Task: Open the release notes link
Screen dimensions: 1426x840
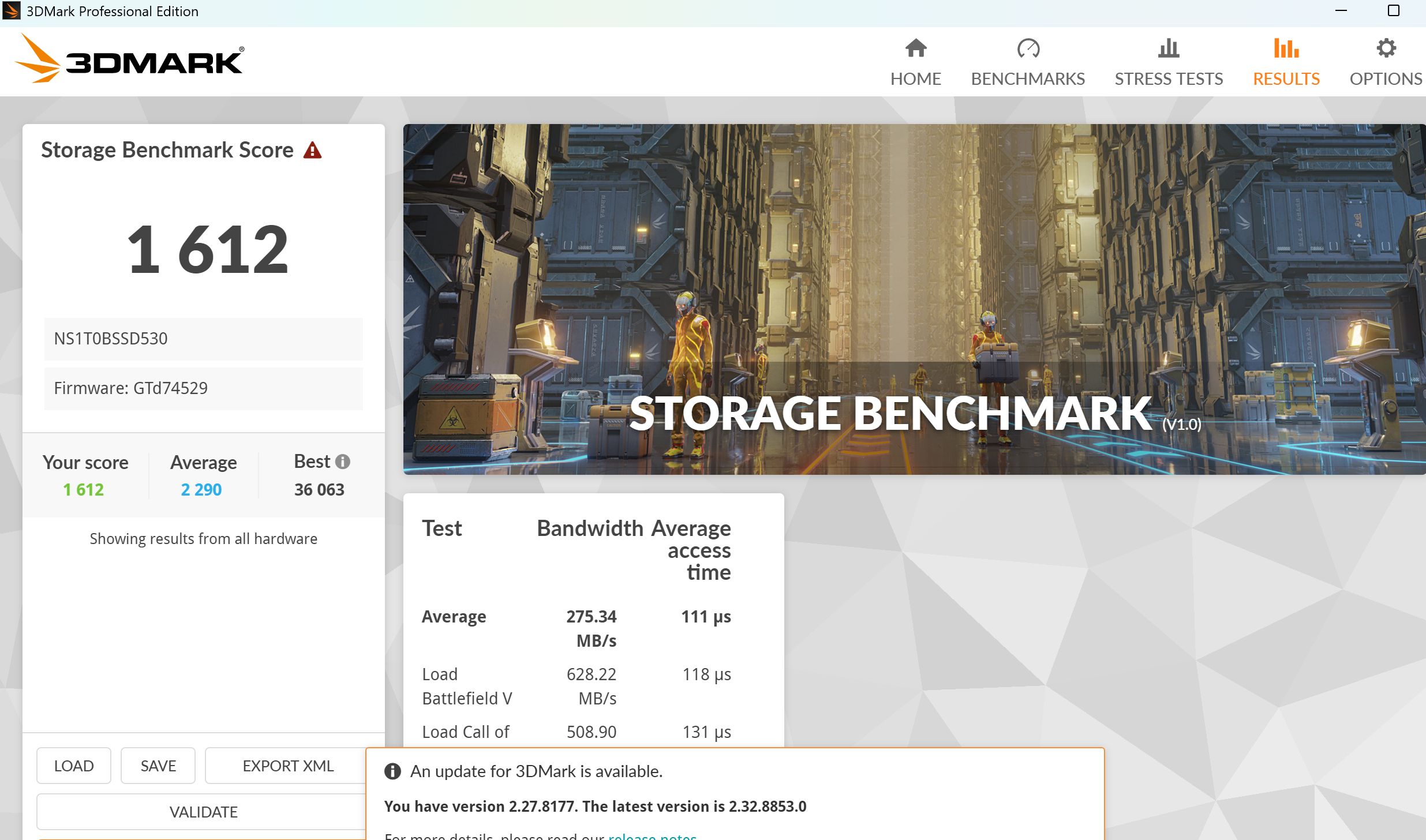Action: coord(652,836)
